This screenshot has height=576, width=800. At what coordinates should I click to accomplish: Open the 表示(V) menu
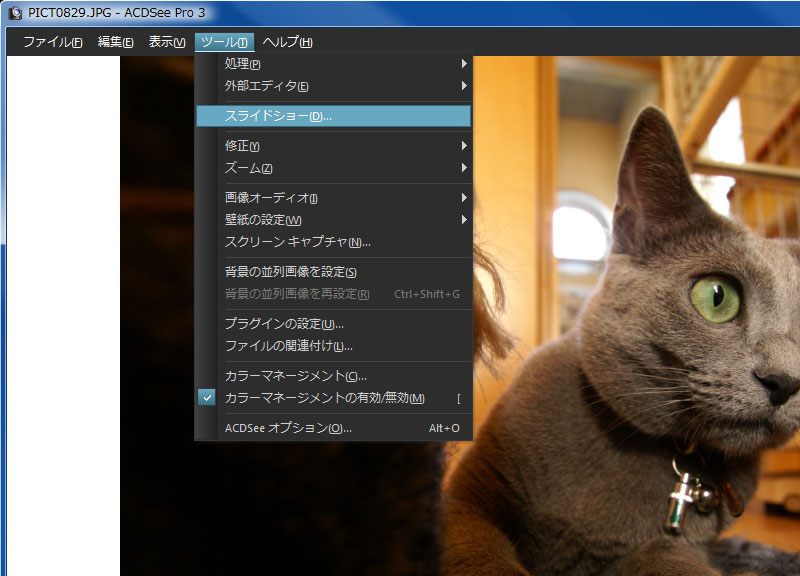click(x=167, y=42)
